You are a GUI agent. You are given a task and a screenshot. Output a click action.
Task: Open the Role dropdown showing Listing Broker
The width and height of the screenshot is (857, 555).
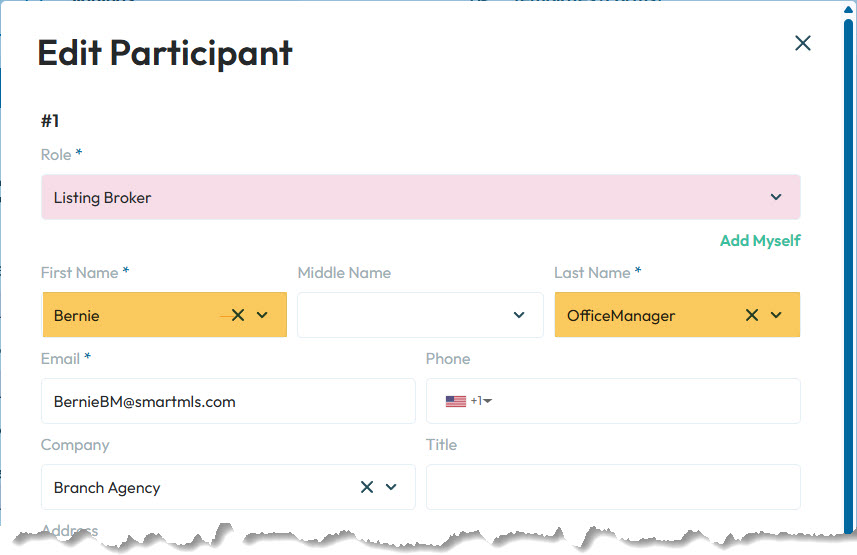pyautogui.click(x=420, y=198)
